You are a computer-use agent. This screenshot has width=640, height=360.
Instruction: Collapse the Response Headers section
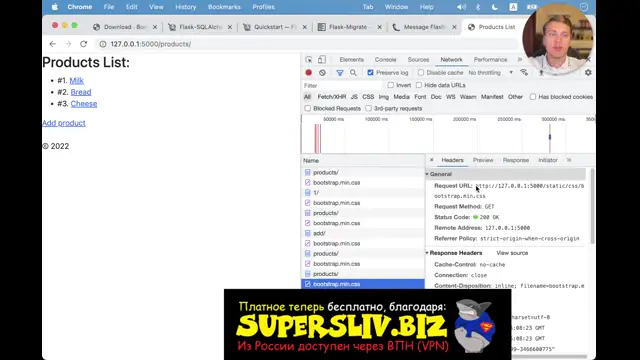click(x=427, y=253)
